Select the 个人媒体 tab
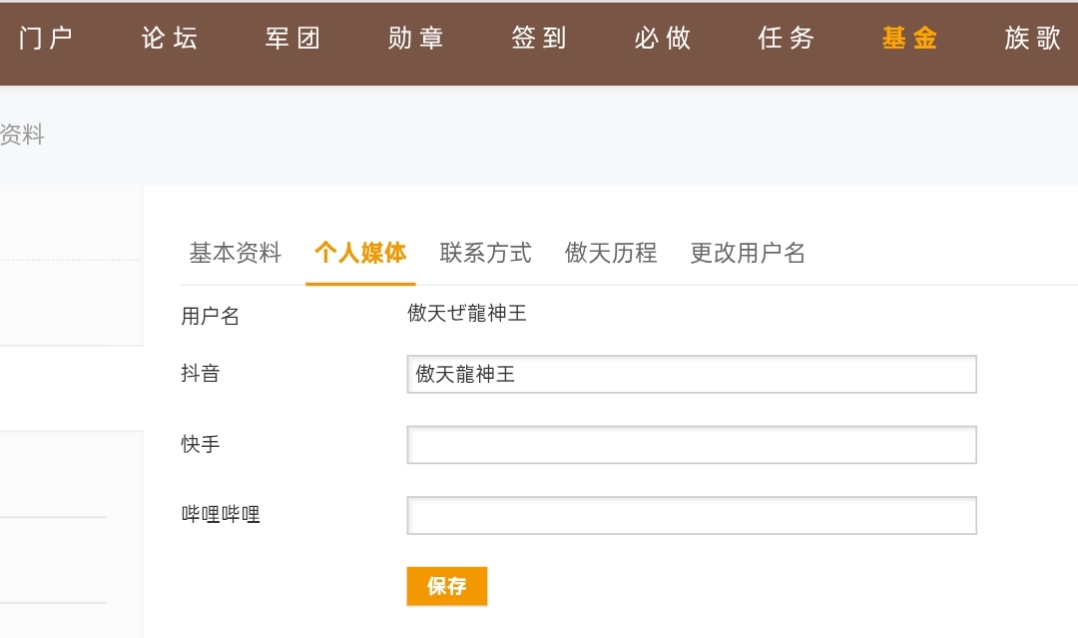Viewport: 1078px width, 638px height. point(360,253)
